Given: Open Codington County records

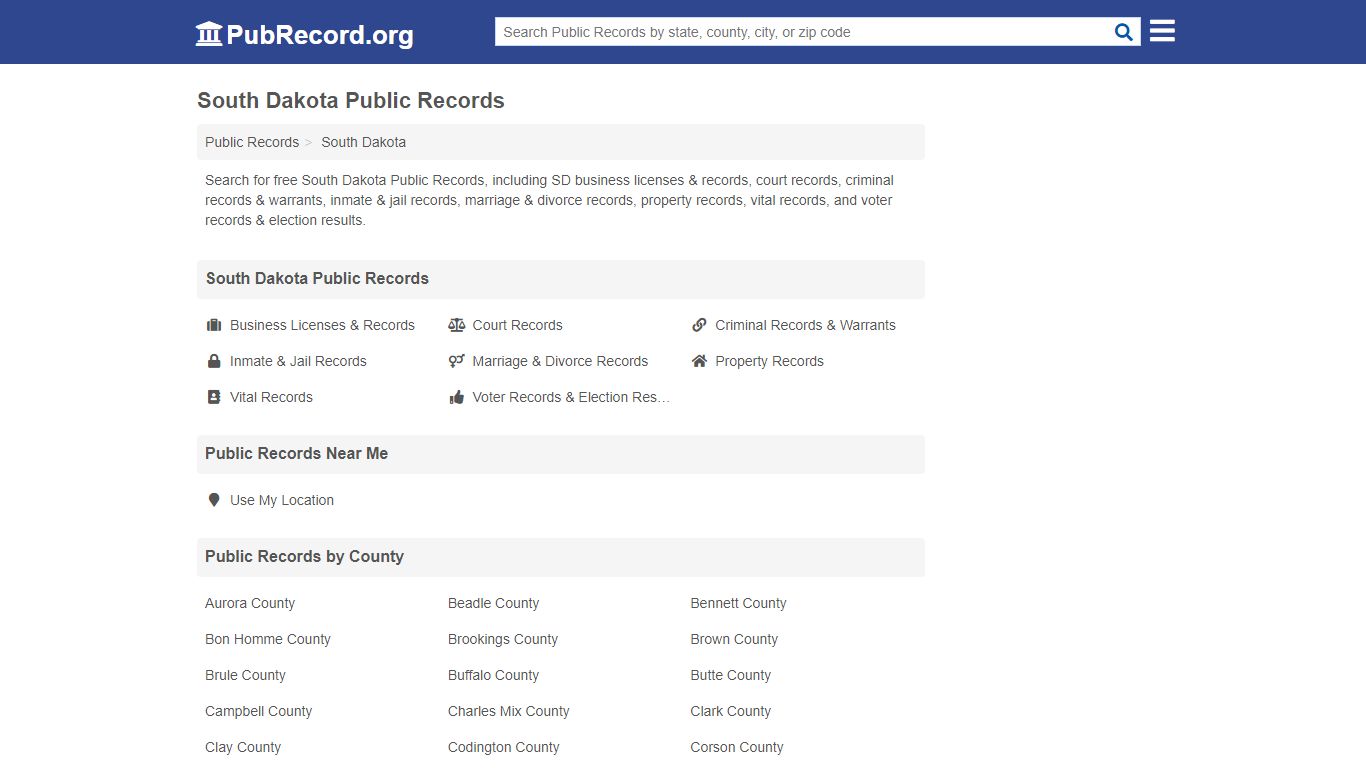Looking at the screenshot, I should [x=503, y=747].
